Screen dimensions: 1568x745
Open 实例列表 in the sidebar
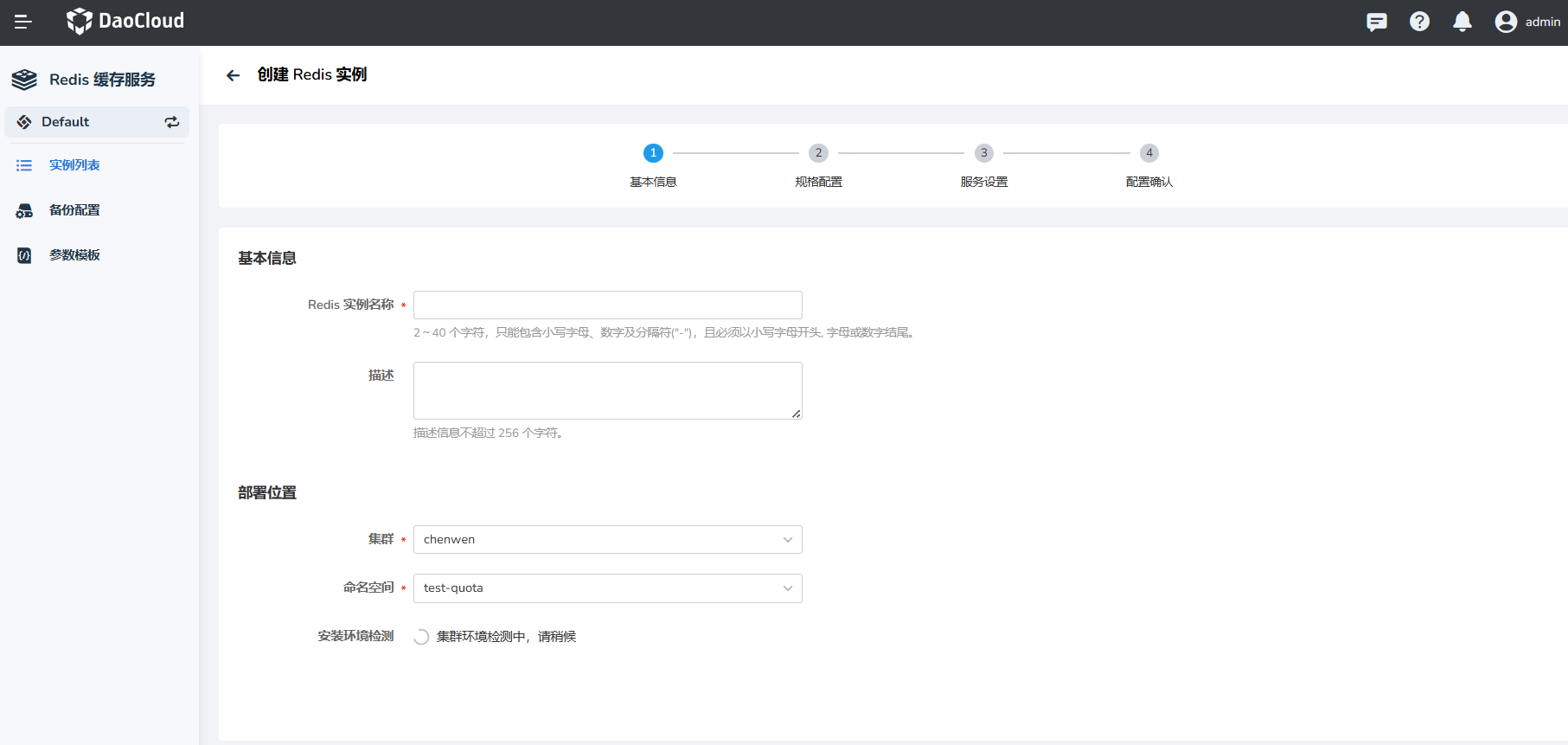(x=74, y=165)
